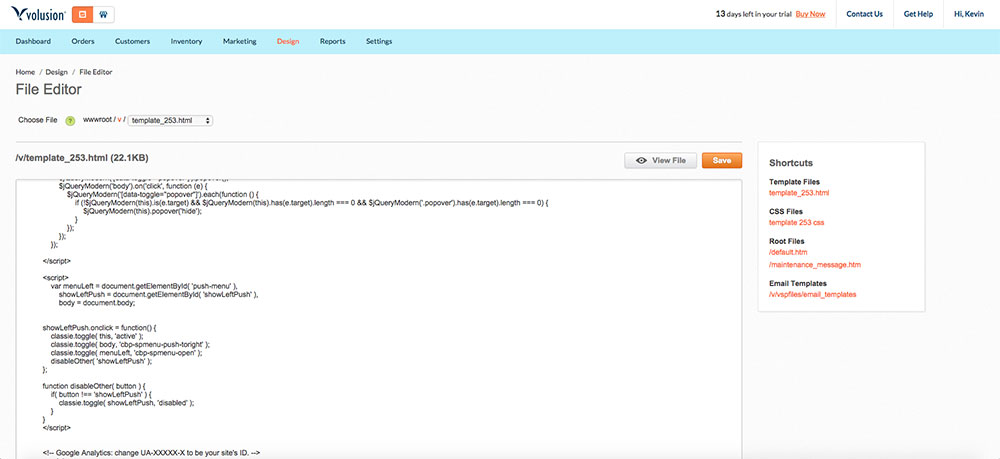
Task: Open template_253.html shortcut link
Action: click(799, 193)
